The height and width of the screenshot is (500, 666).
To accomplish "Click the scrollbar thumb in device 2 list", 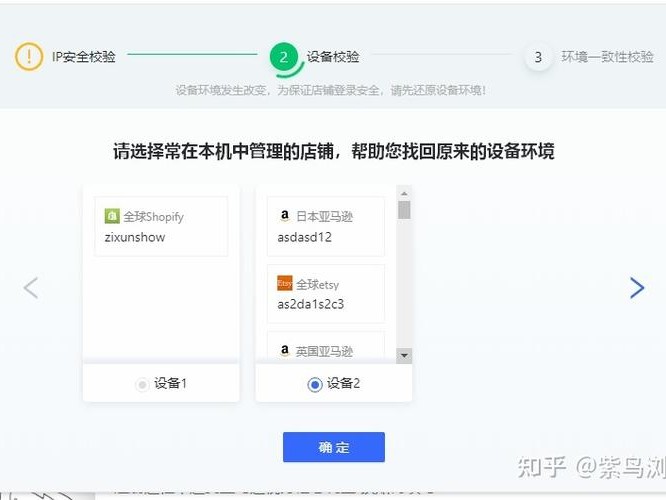I will pyautogui.click(x=404, y=210).
